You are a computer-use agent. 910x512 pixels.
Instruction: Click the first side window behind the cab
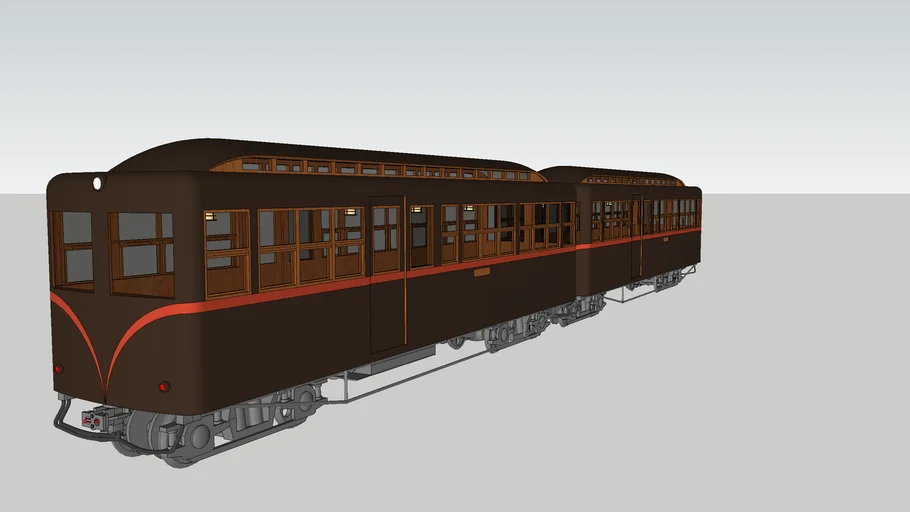point(227,253)
